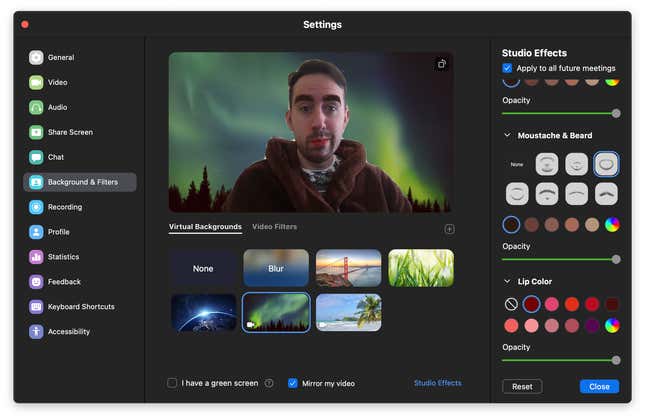Choose None virtual background

tap(203, 268)
